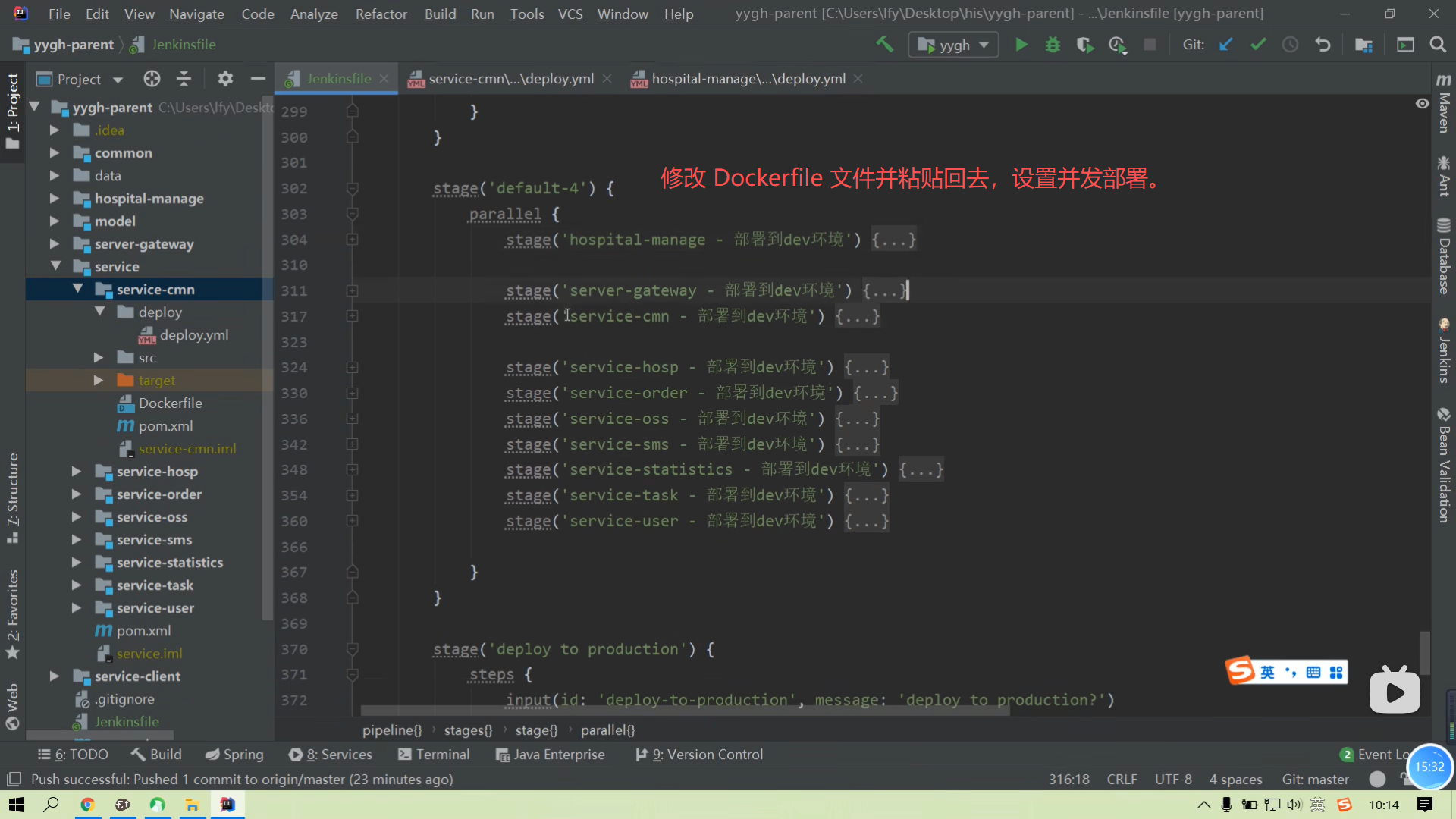The width and height of the screenshot is (1456, 819).
Task: Launch Chrome from the taskbar
Action: (87, 805)
